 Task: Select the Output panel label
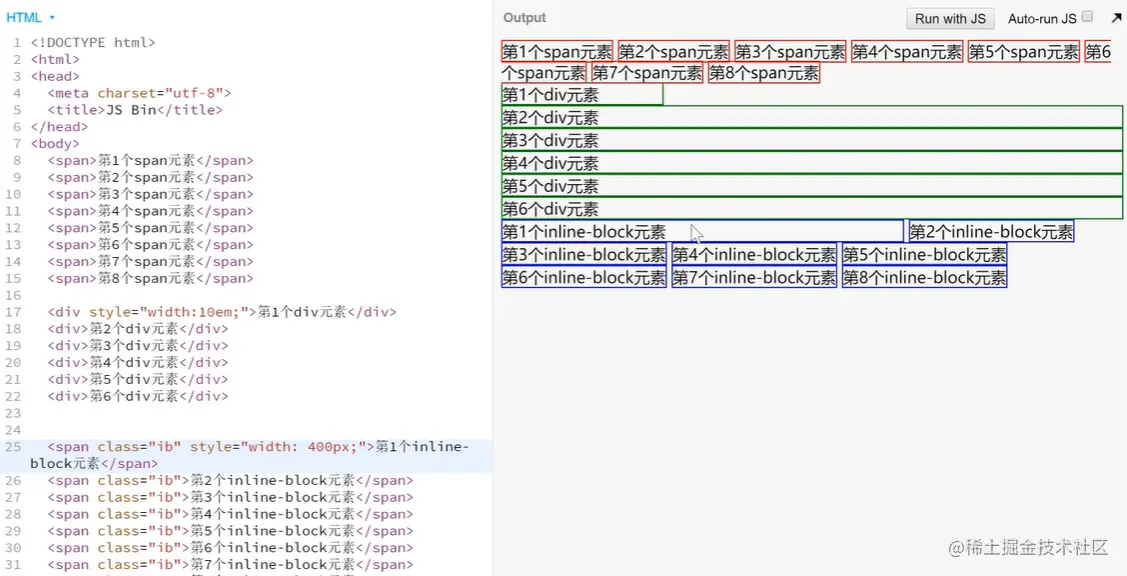(x=525, y=18)
